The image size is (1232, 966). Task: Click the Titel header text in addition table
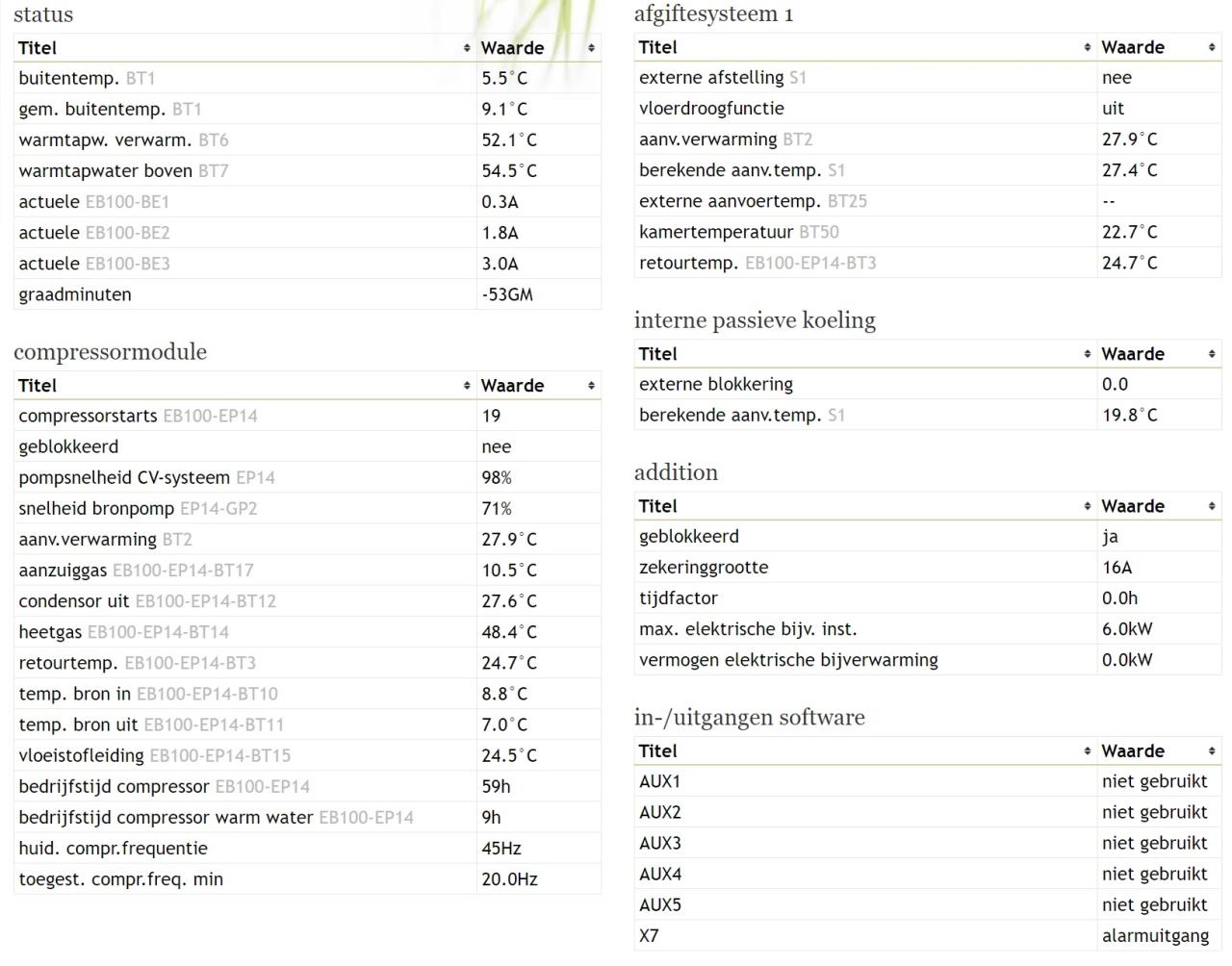[658, 506]
